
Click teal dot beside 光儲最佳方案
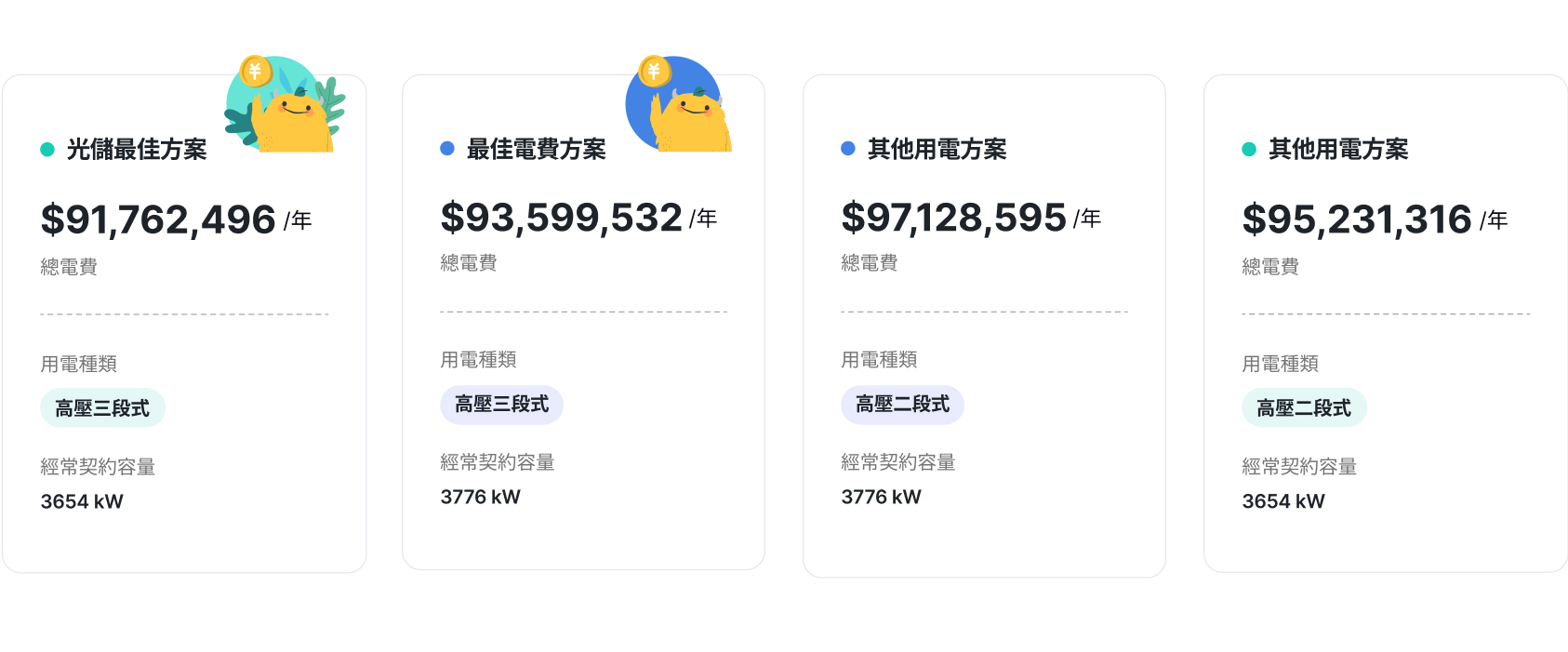pyautogui.click(x=47, y=149)
